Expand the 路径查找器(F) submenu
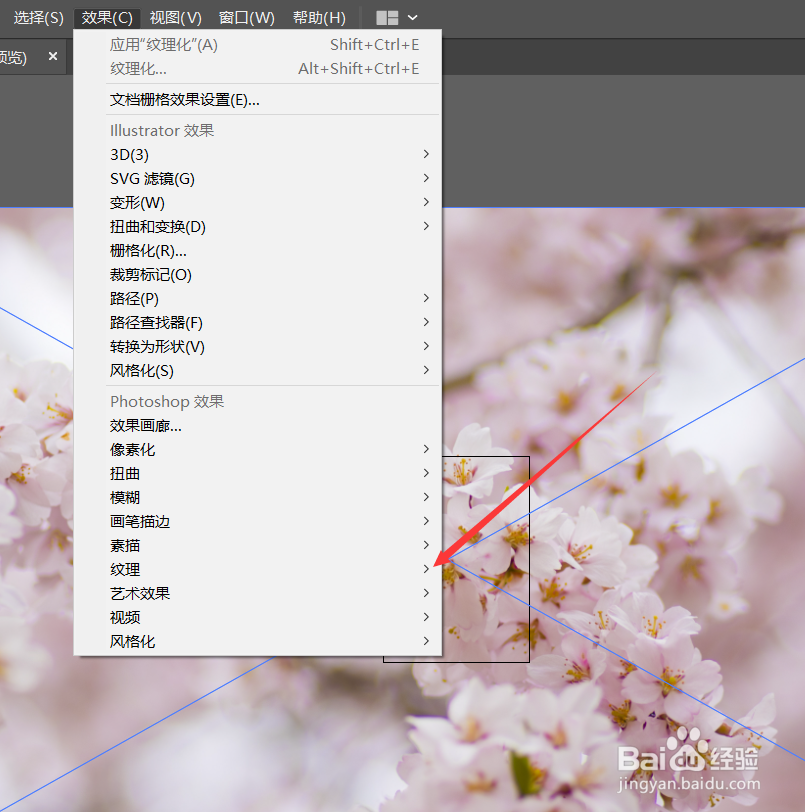 tap(258, 323)
